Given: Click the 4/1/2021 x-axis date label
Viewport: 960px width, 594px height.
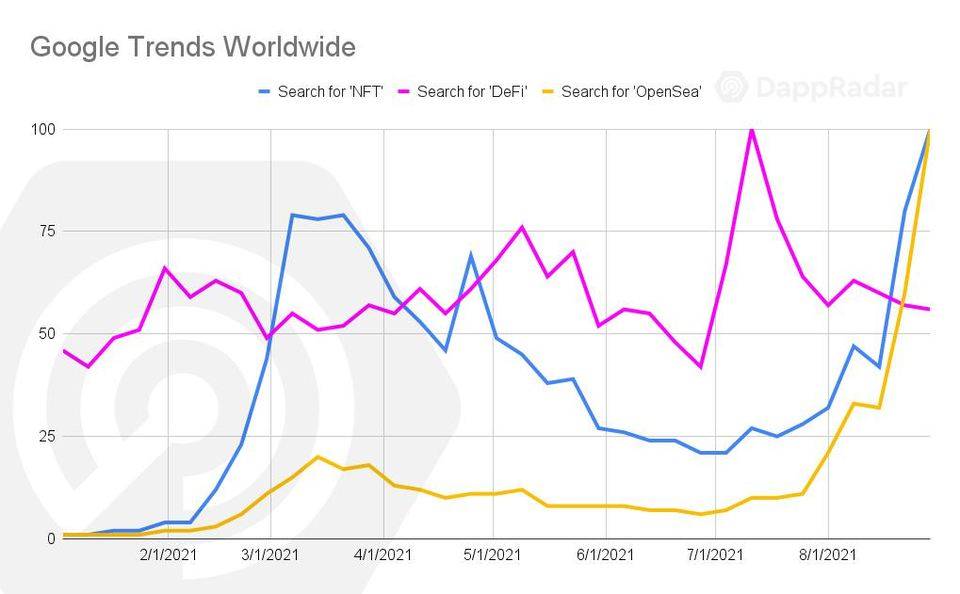Looking at the screenshot, I should click(x=383, y=555).
